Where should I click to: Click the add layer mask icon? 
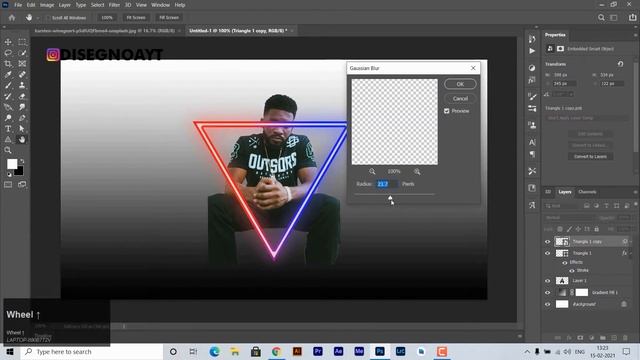(x=580, y=338)
